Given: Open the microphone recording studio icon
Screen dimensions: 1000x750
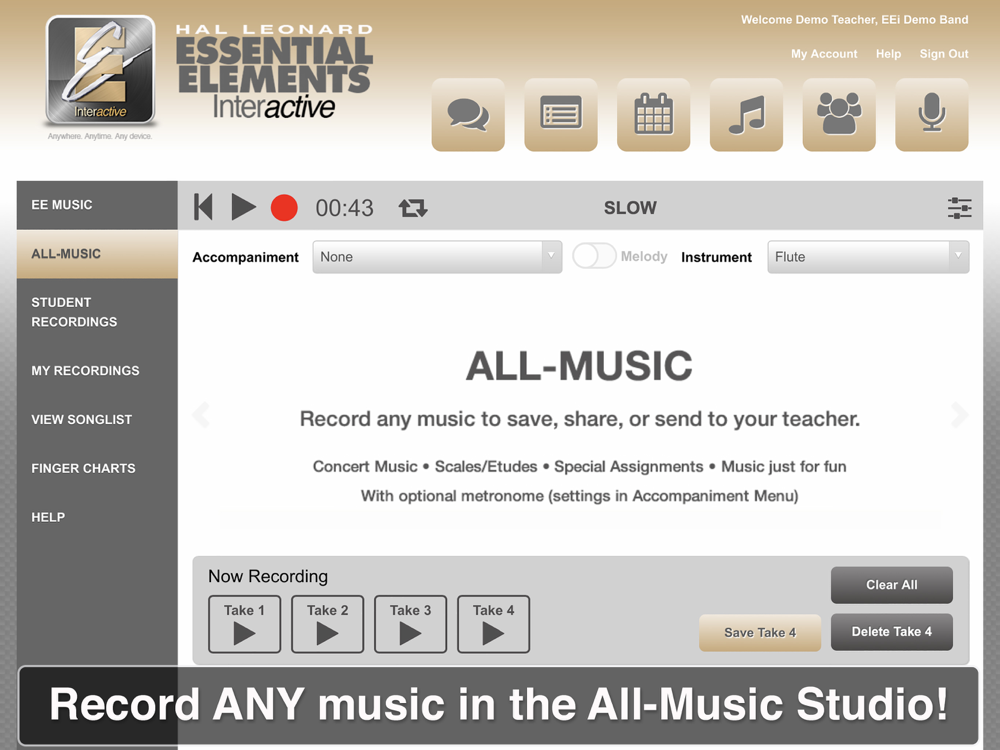Looking at the screenshot, I should pos(932,115).
